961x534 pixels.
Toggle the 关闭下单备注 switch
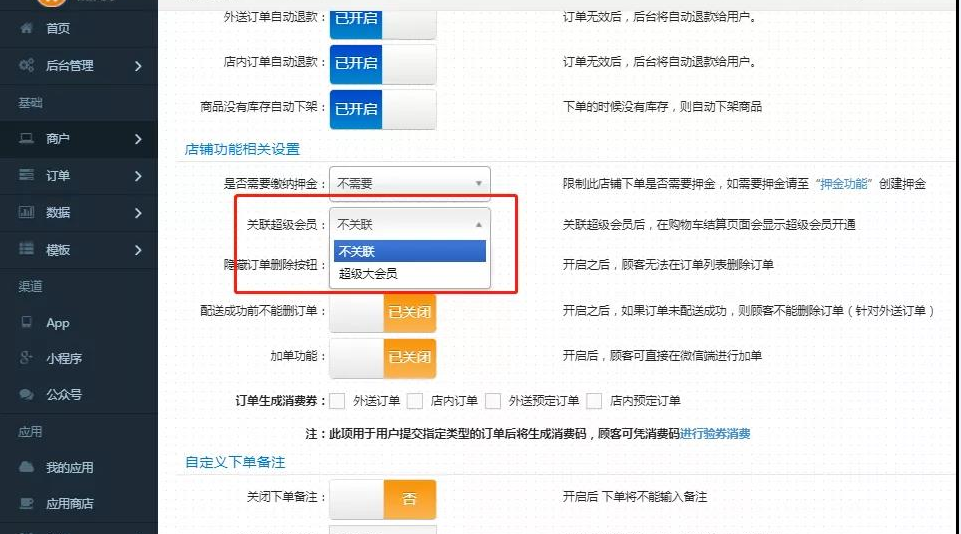(x=383, y=499)
